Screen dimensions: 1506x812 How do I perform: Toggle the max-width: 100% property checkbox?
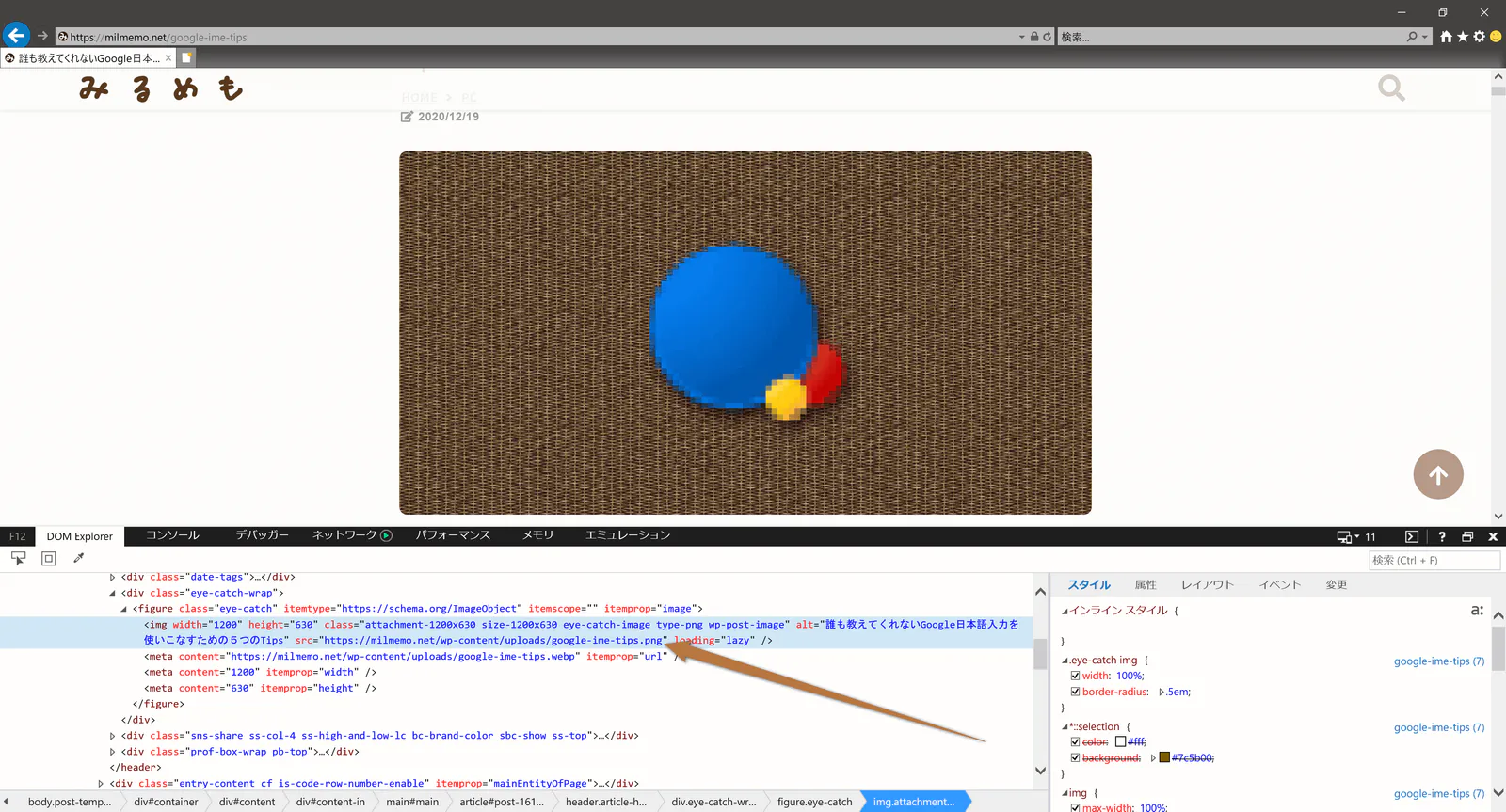pos(1075,807)
